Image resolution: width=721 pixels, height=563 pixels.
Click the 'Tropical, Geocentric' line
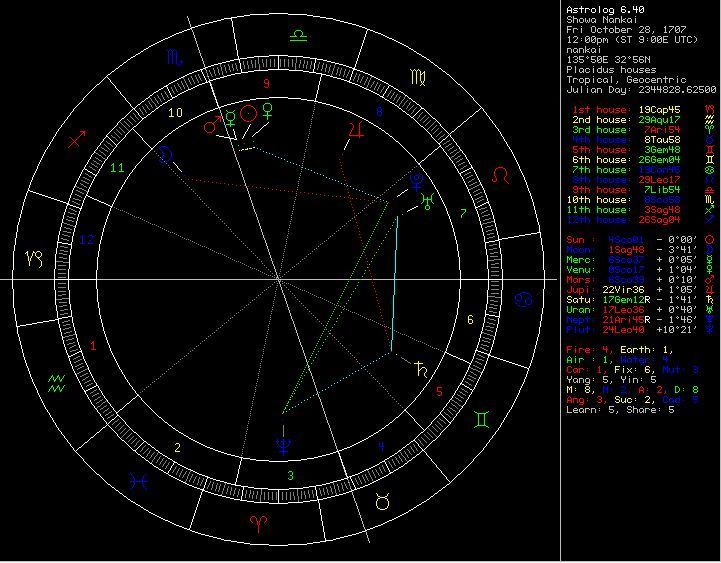coord(626,80)
